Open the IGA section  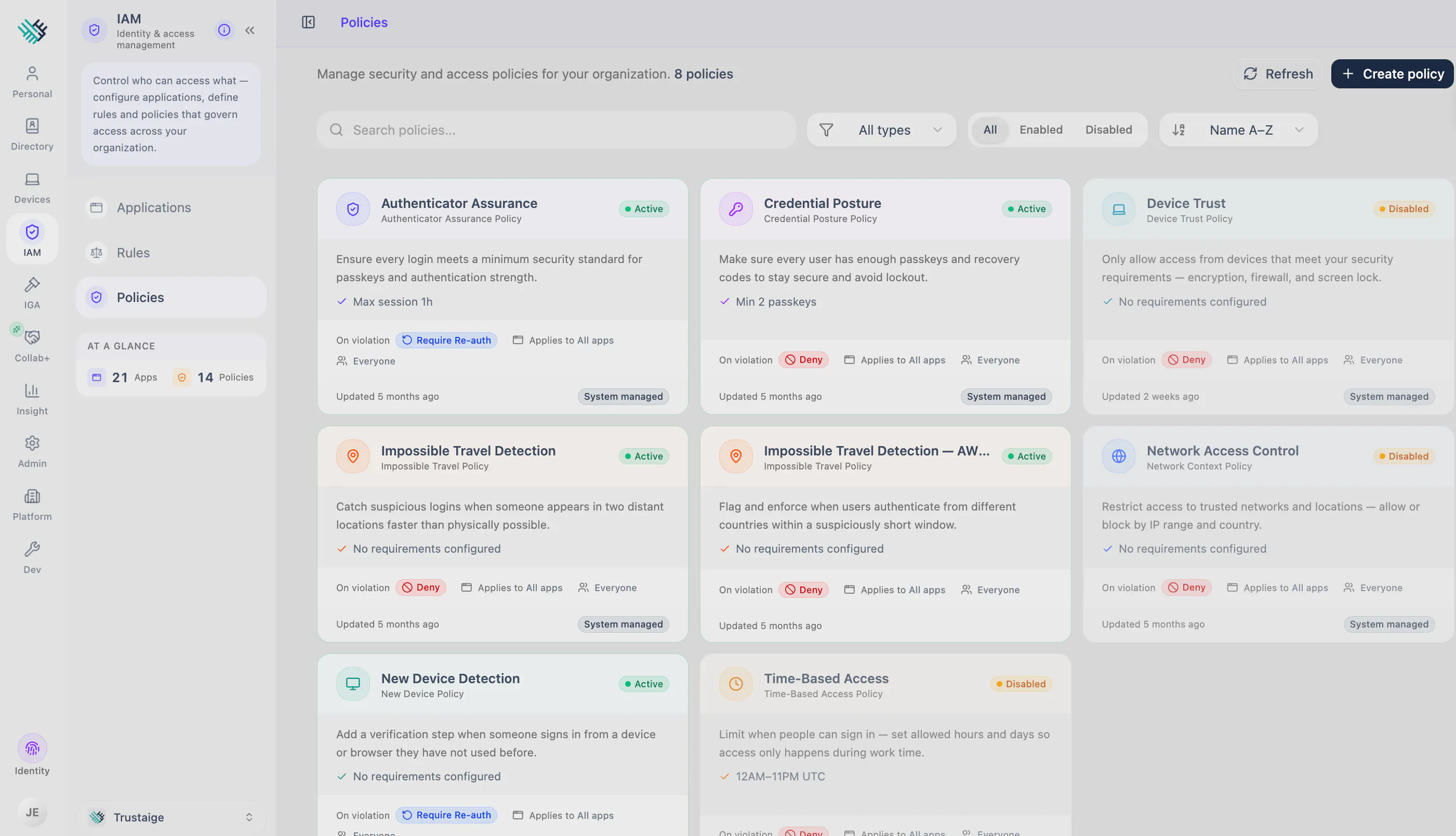pyautogui.click(x=32, y=293)
